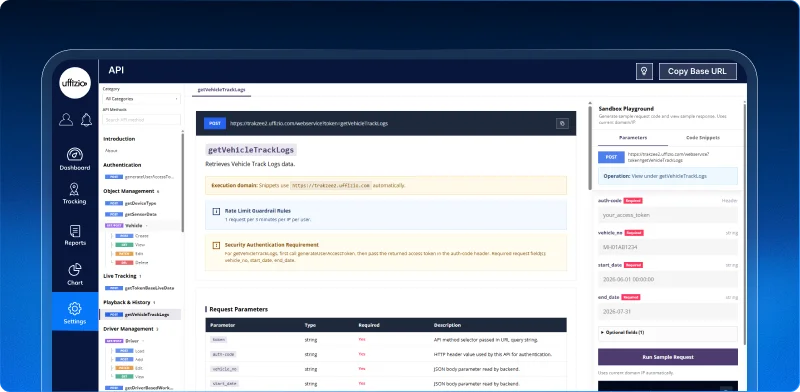Focus the Search API method field

point(141,120)
